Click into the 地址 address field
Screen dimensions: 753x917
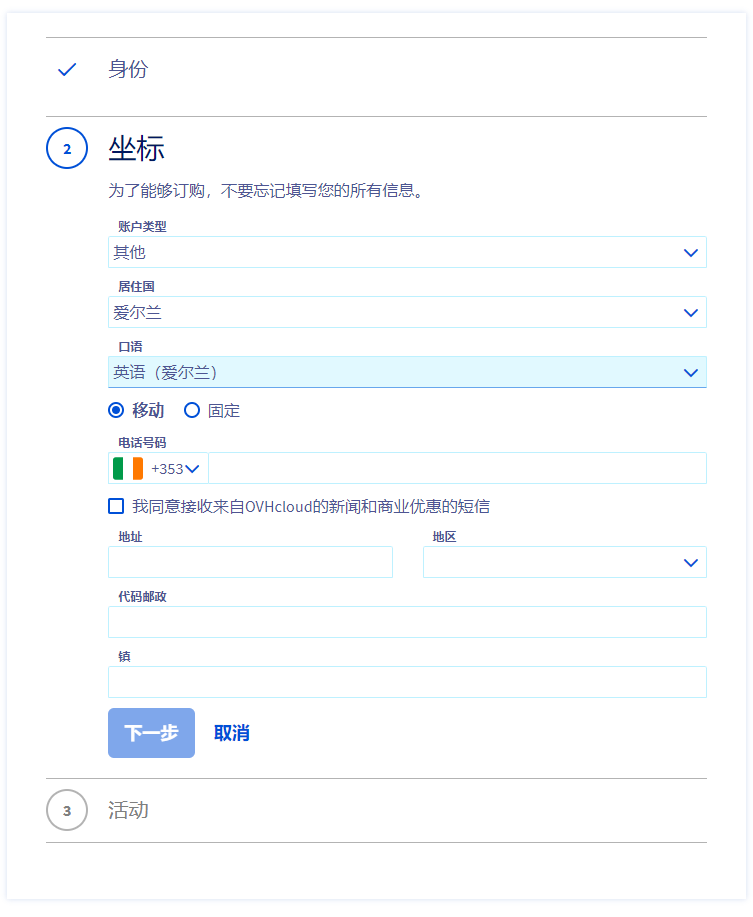coord(250,563)
